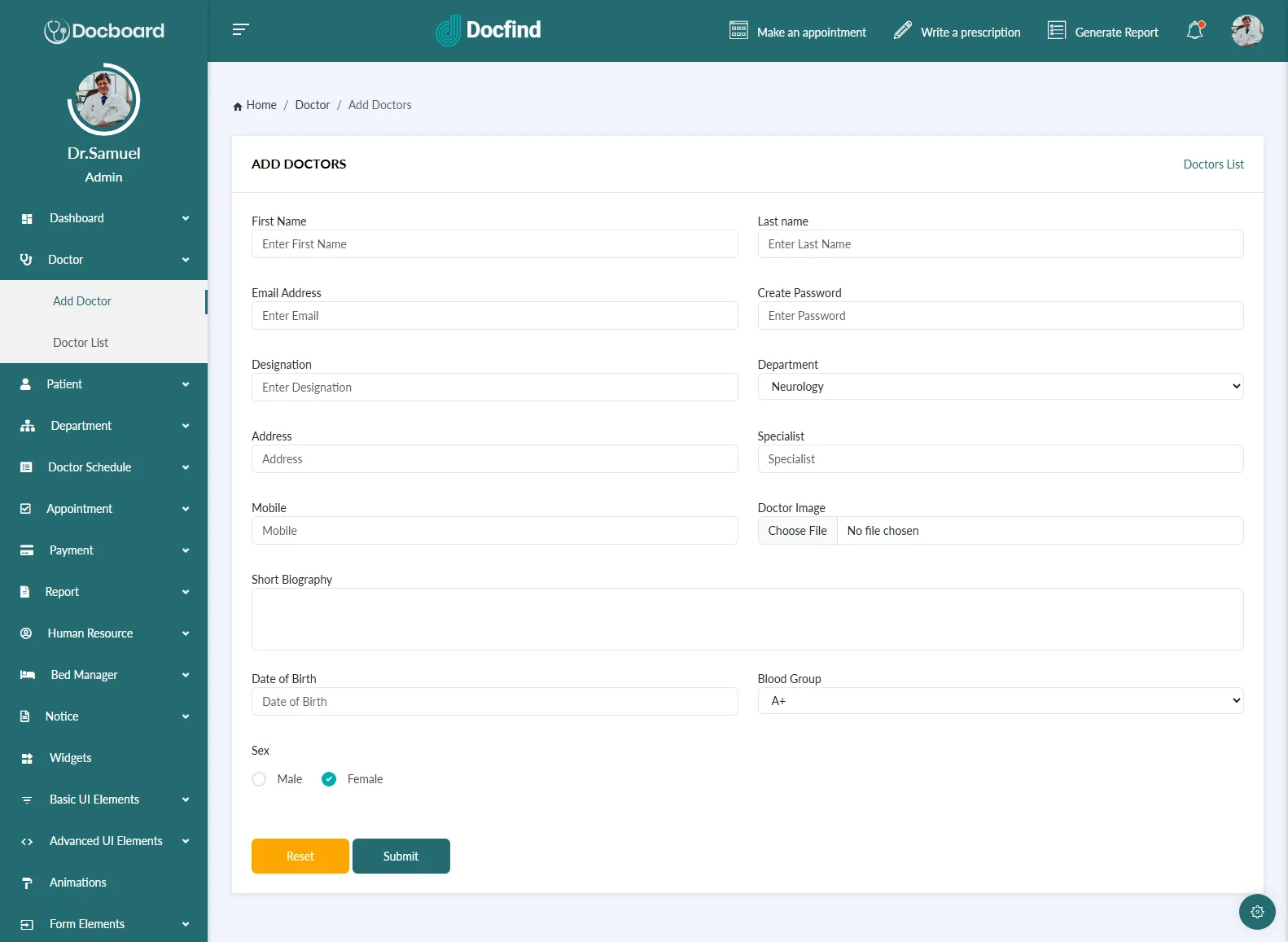The height and width of the screenshot is (942, 1288).
Task: Click the settings gear floating button
Action: pyautogui.click(x=1256, y=911)
